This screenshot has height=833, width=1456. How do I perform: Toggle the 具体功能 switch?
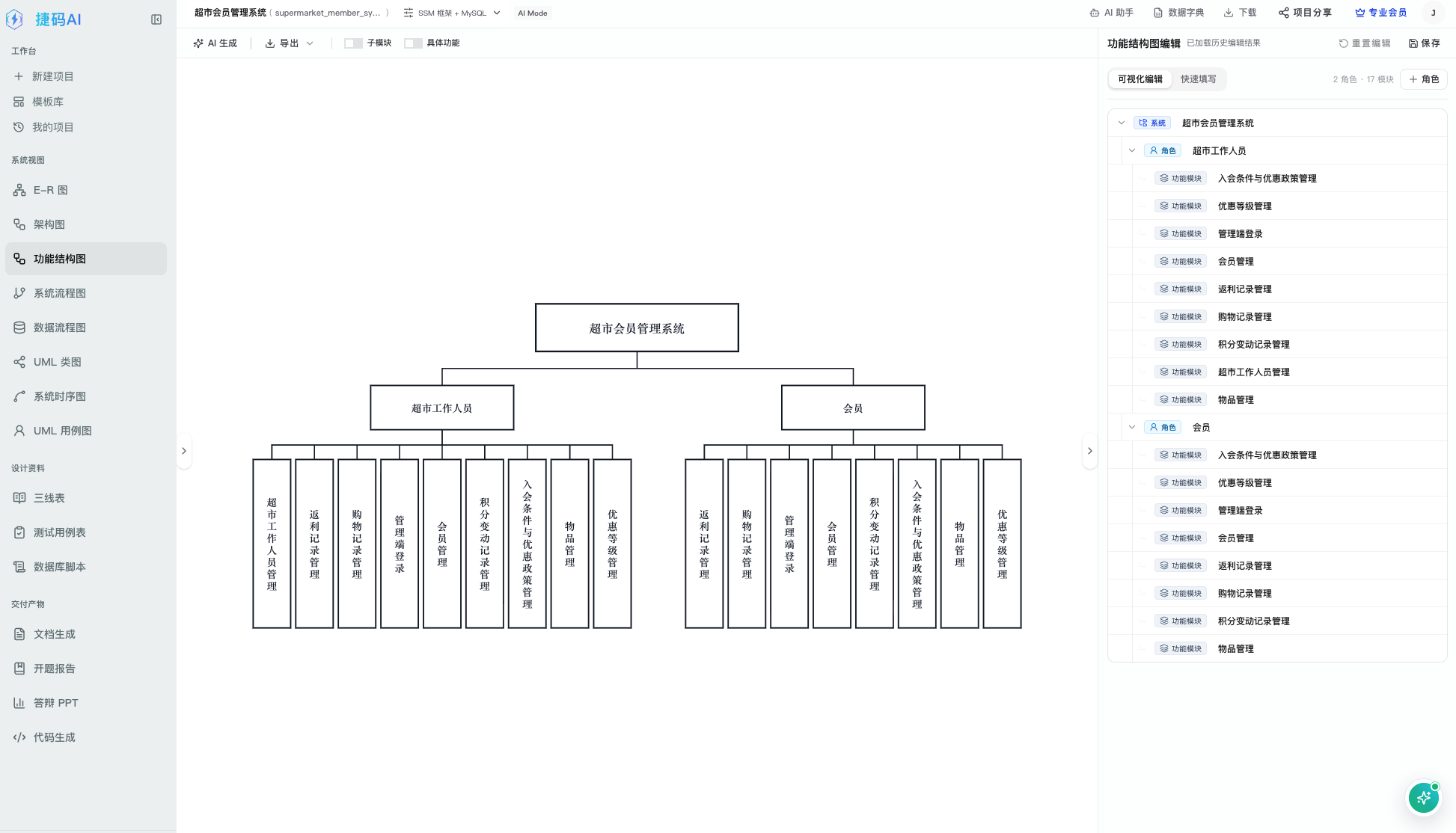pos(413,43)
